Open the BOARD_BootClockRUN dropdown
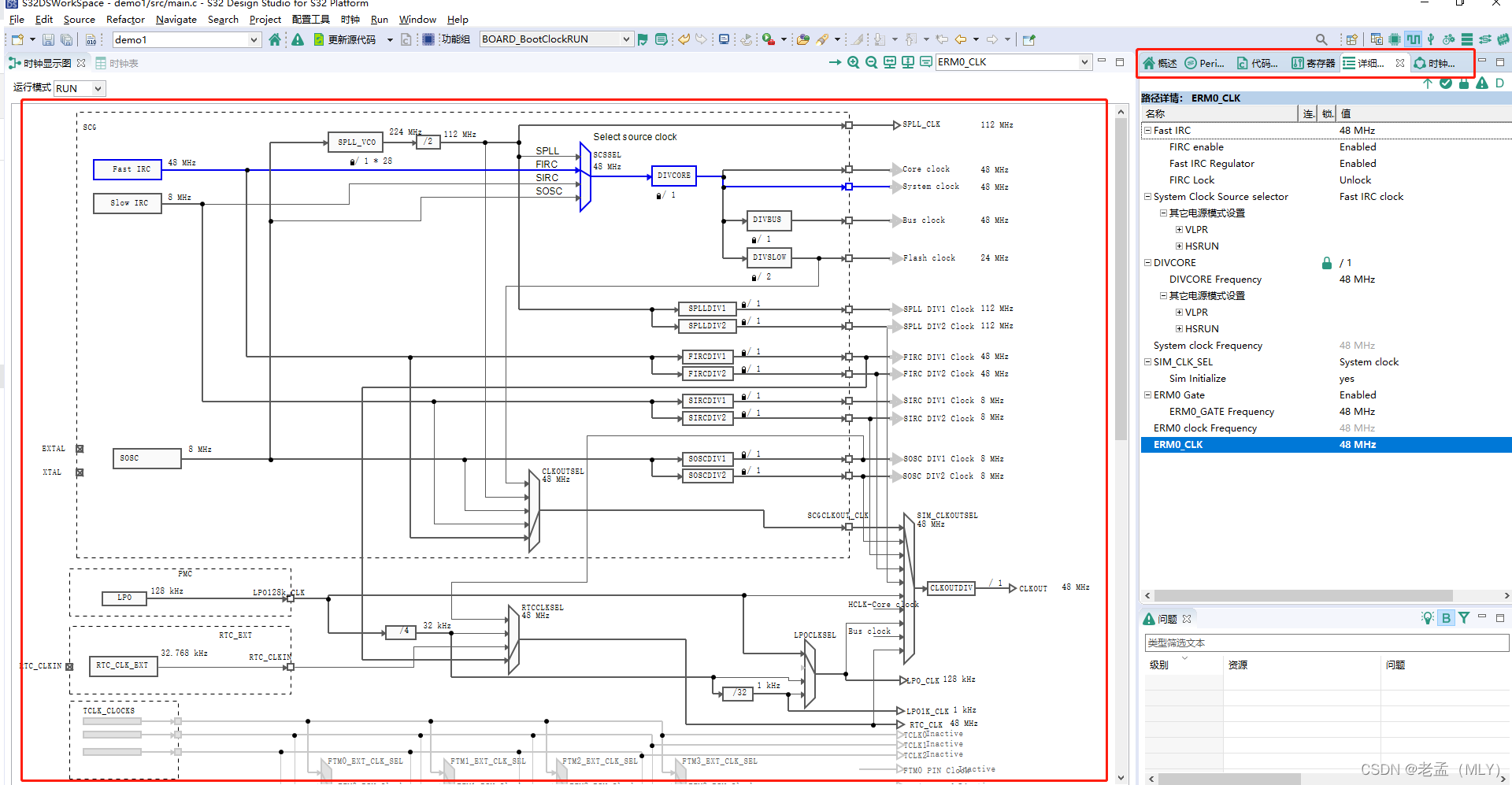Screen dimensions: 1512x785 point(626,39)
